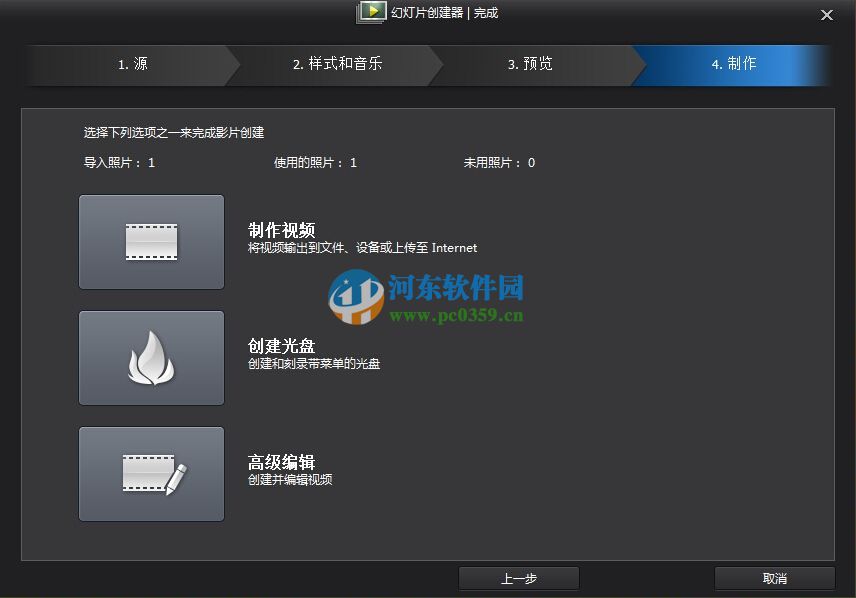The width and height of the screenshot is (856, 598).
Task: Open the 制作视频 option by its title text
Action: coord(280,229)
